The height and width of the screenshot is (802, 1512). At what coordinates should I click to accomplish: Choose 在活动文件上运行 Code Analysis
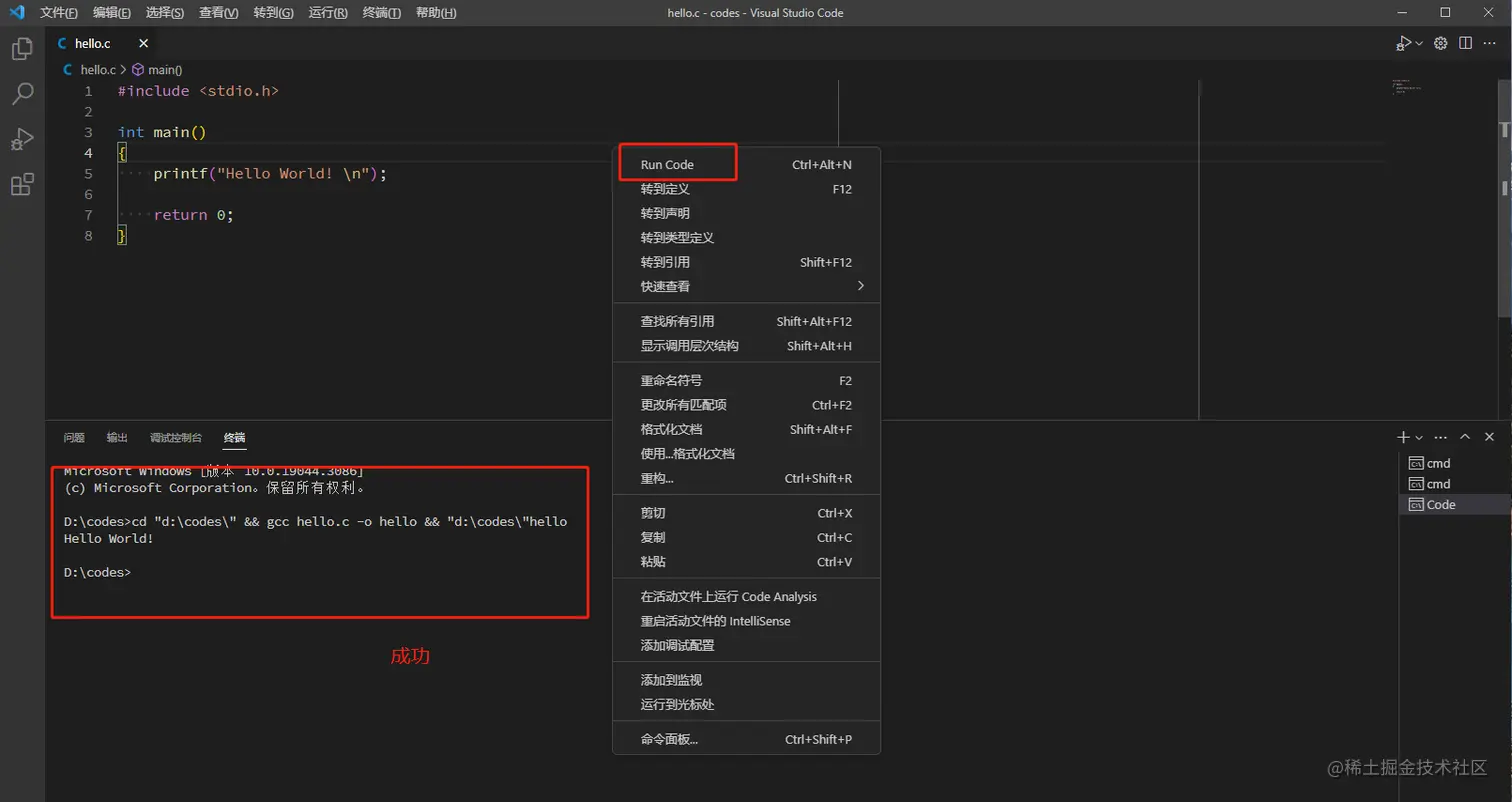pyautogui.click(x=746, y=597)
